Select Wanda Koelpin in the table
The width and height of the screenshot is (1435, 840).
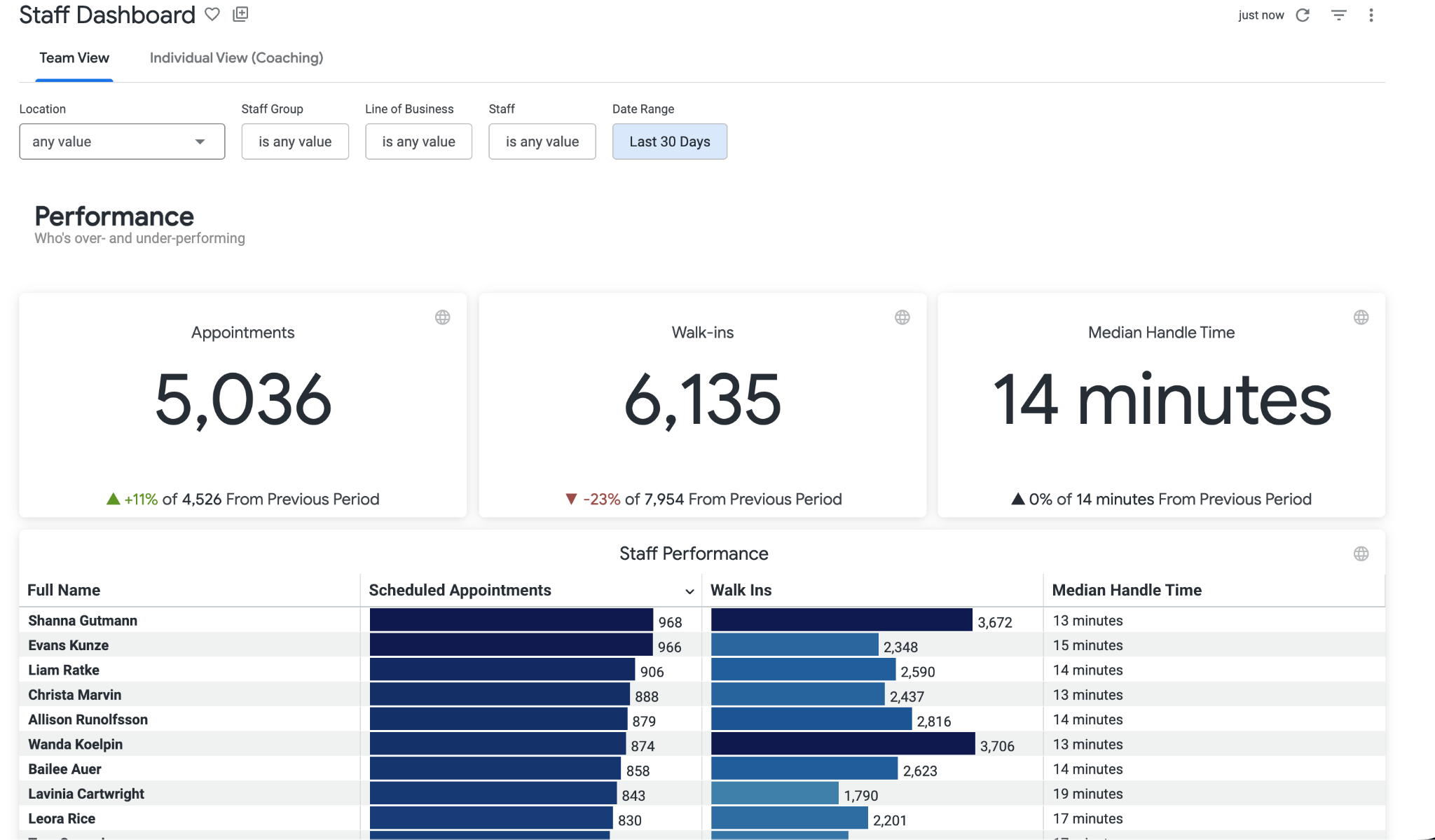76,745
